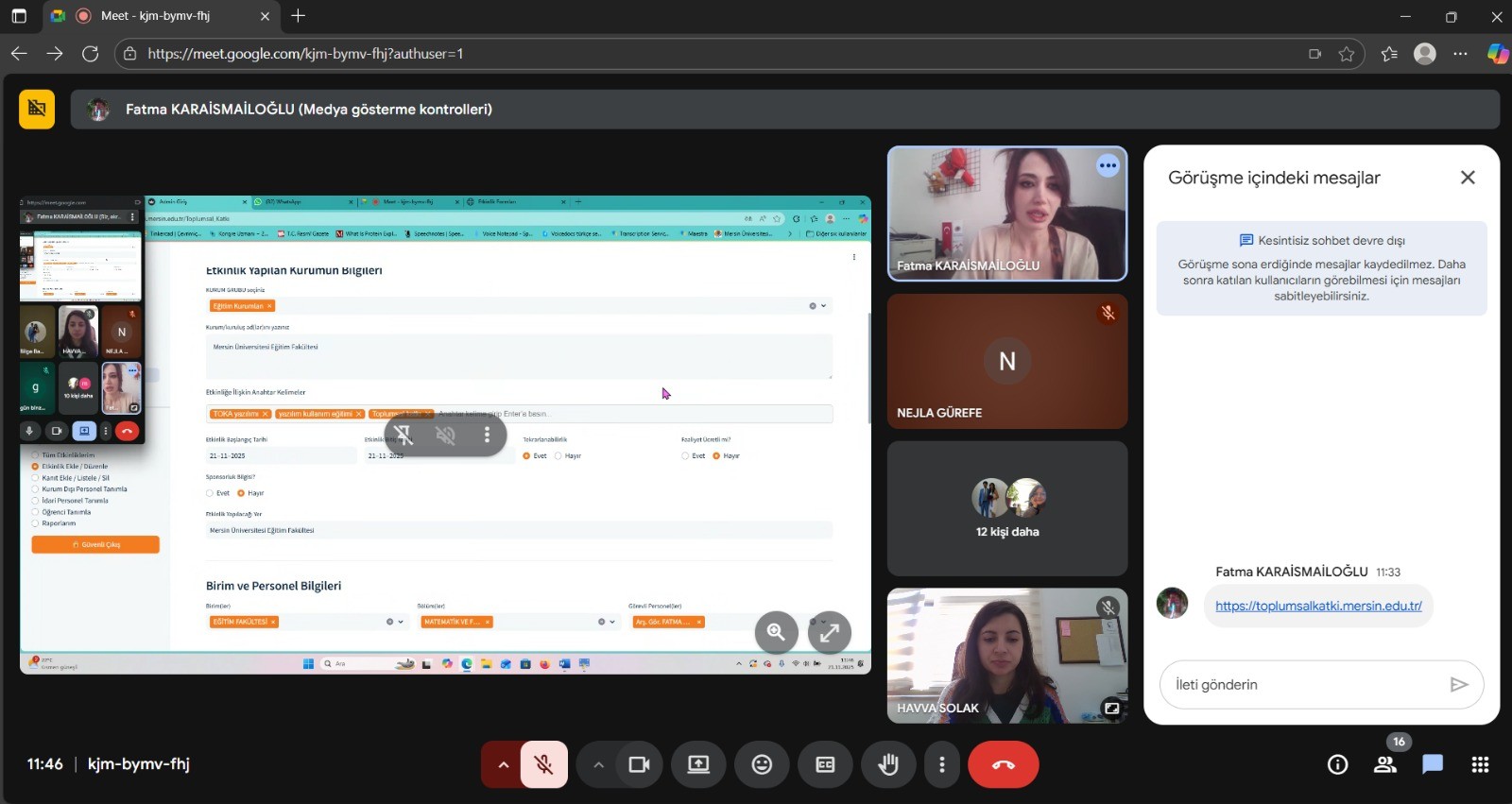Expand shared screen to fullscreen

pos(829,632)
